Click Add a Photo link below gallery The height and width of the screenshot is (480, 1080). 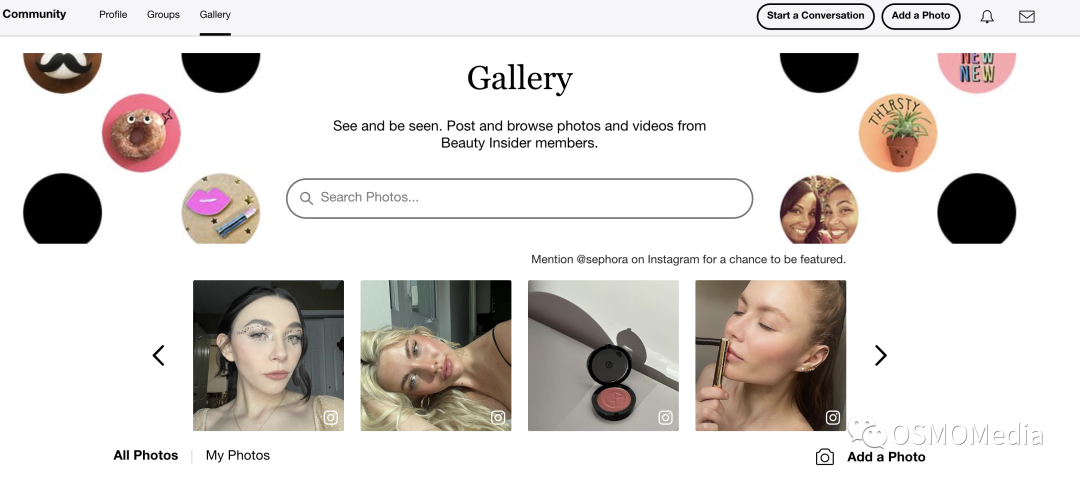pyautogui.click(x=886, y=457)
